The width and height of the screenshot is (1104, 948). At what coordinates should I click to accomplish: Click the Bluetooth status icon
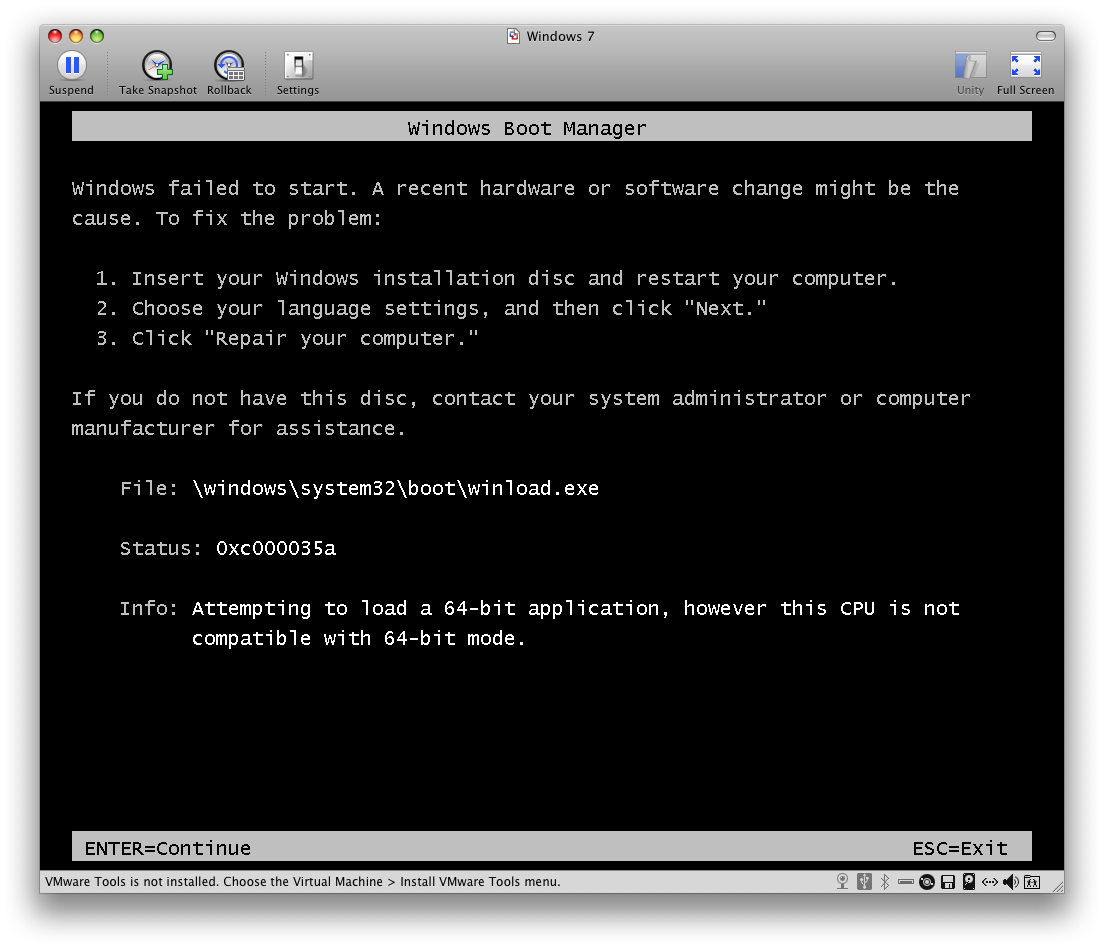(885, 881)
